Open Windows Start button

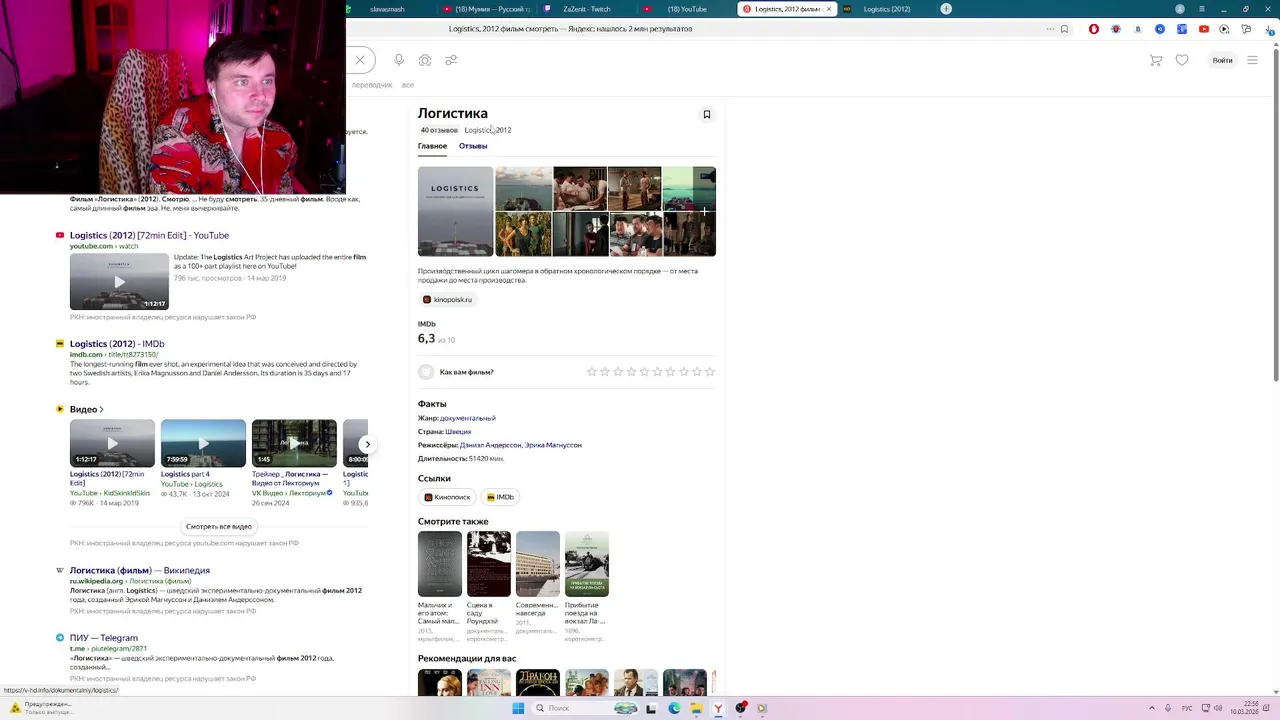point(518,708)
